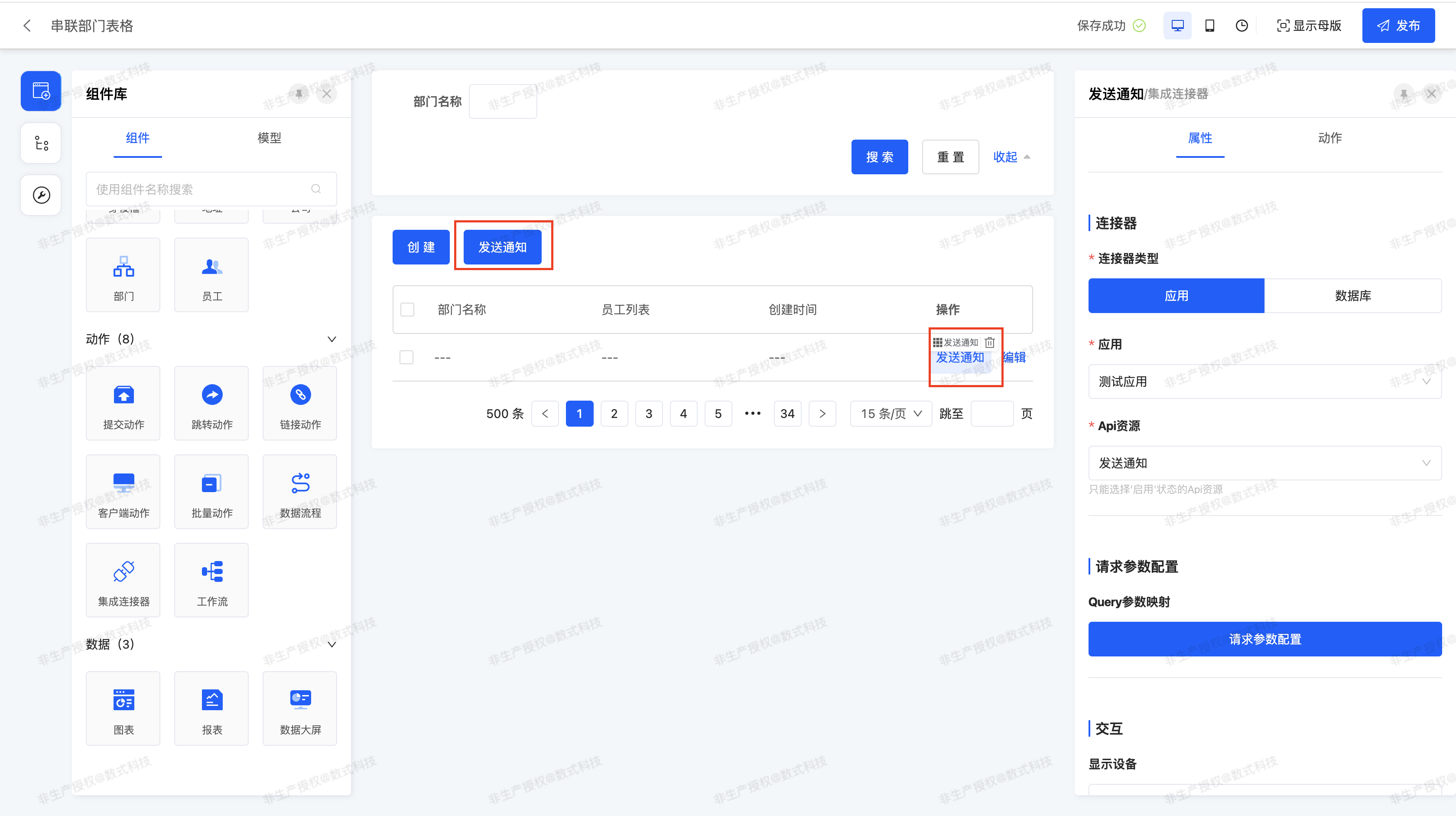The image size is (1456, 816).
Task: Select the 批量动作 component
Action: click(x=211, y=491)
